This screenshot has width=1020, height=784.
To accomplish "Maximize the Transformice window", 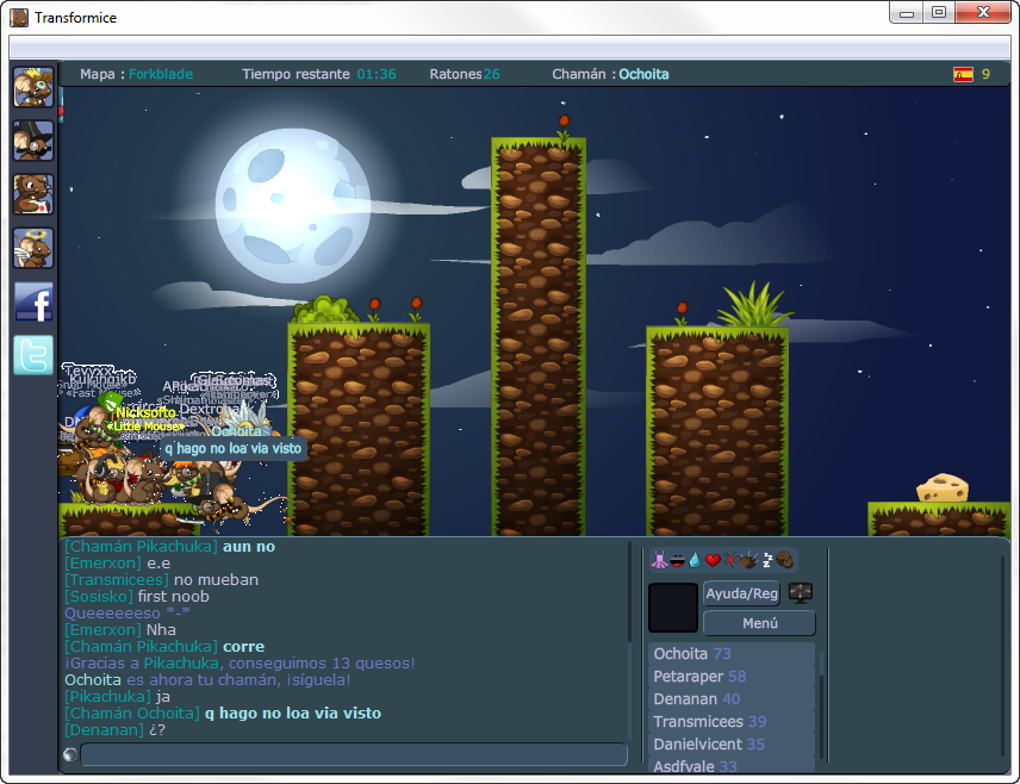I will (939, 13).
